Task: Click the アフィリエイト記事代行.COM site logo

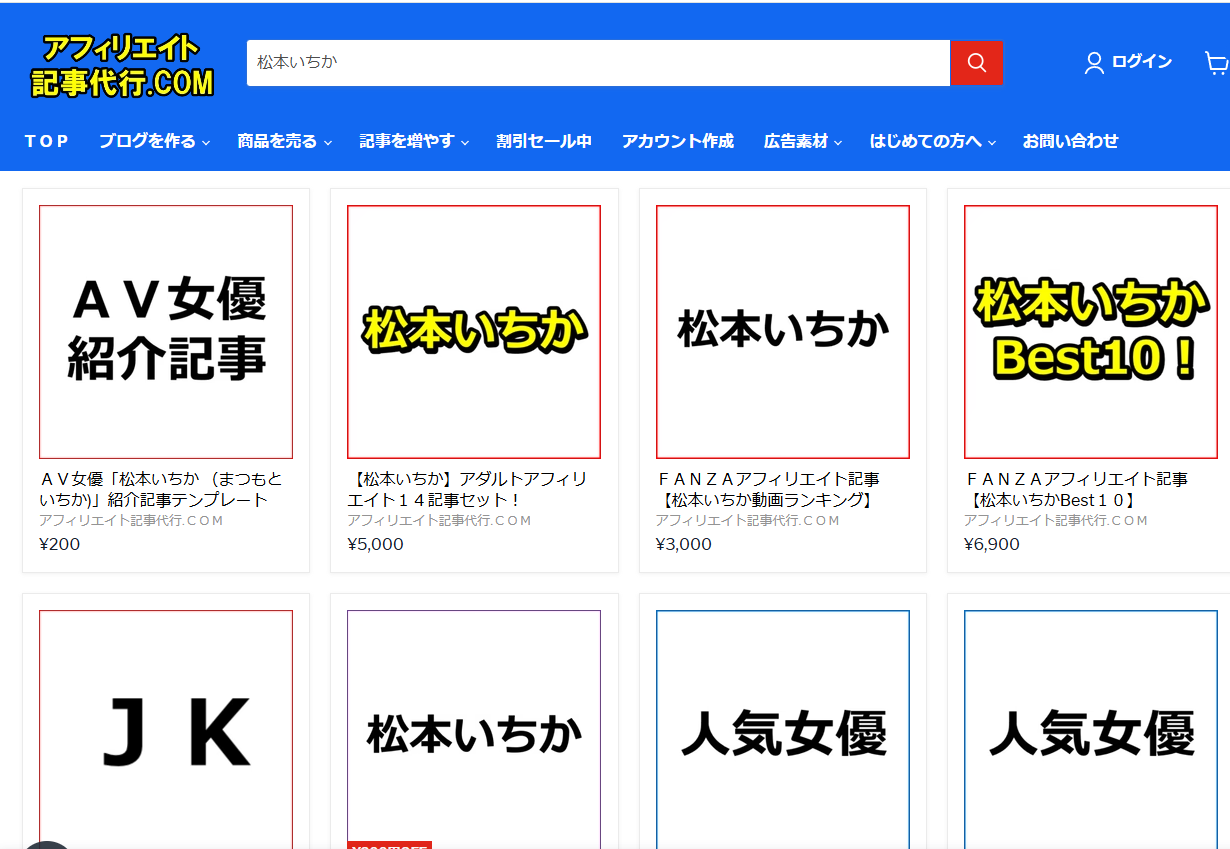Action: (122, 66)
